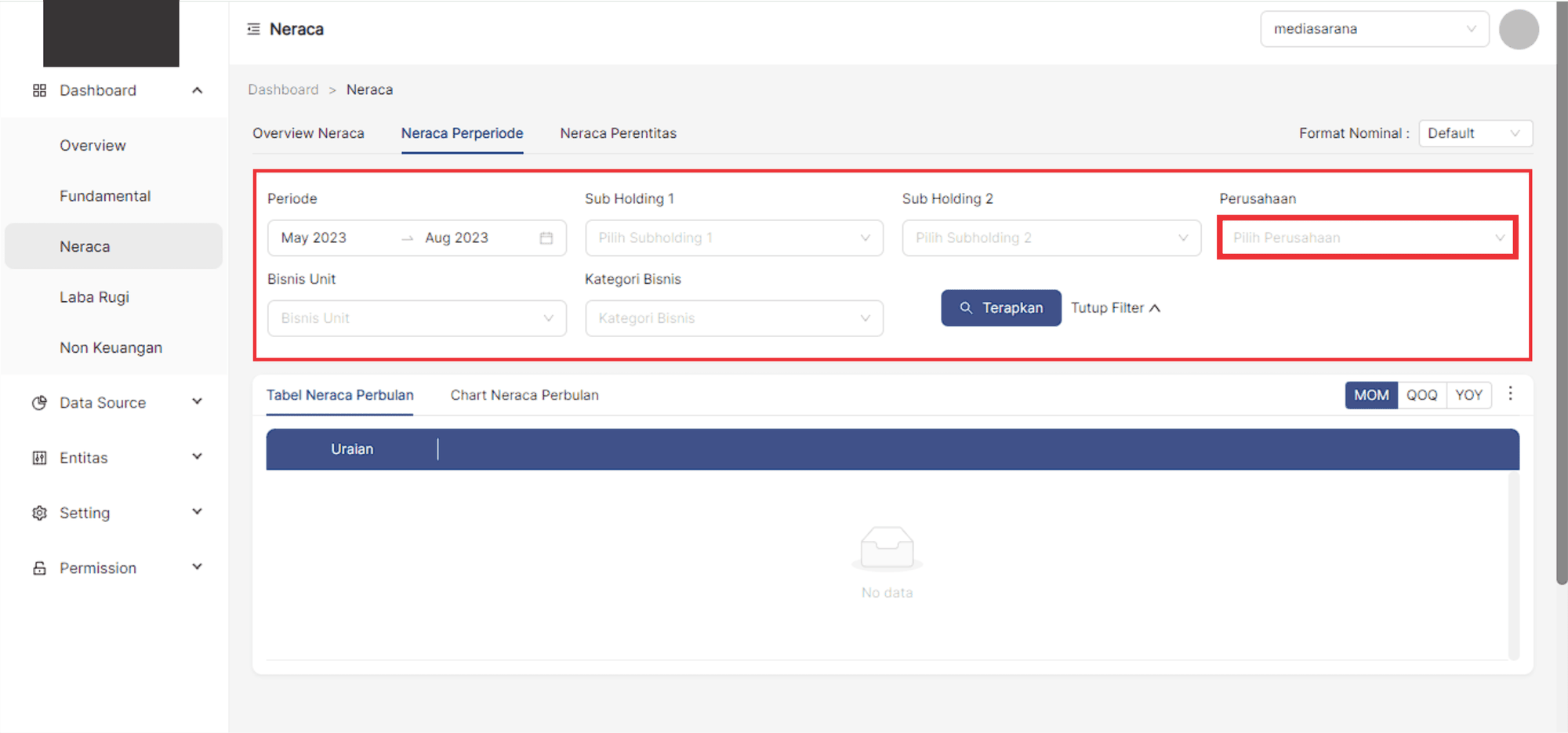Open the Chart Neraca Perbulan tab

pyautogui.click(x=524, y=395)
